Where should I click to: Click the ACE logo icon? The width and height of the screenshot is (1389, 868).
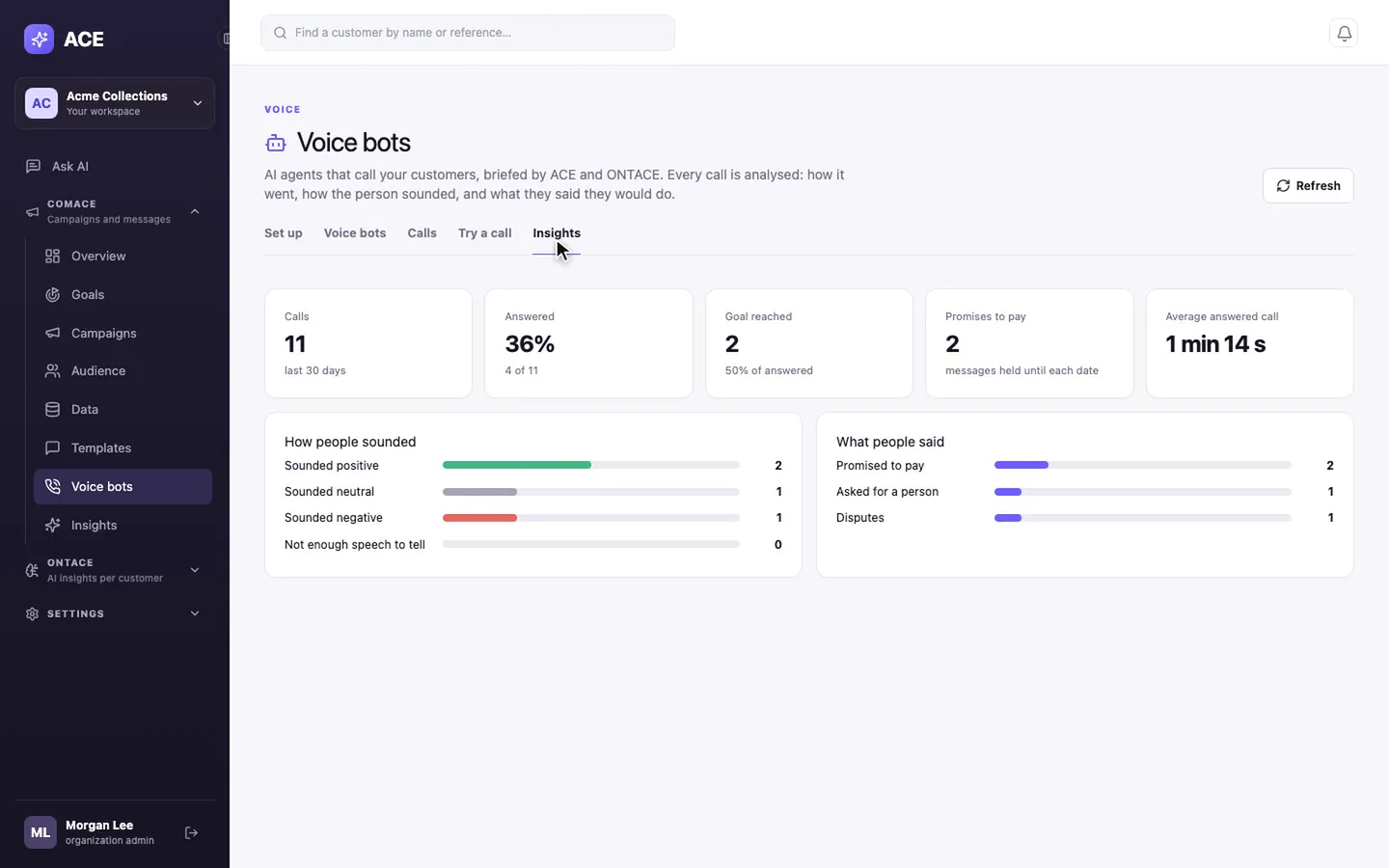click(x=39, y=40)
